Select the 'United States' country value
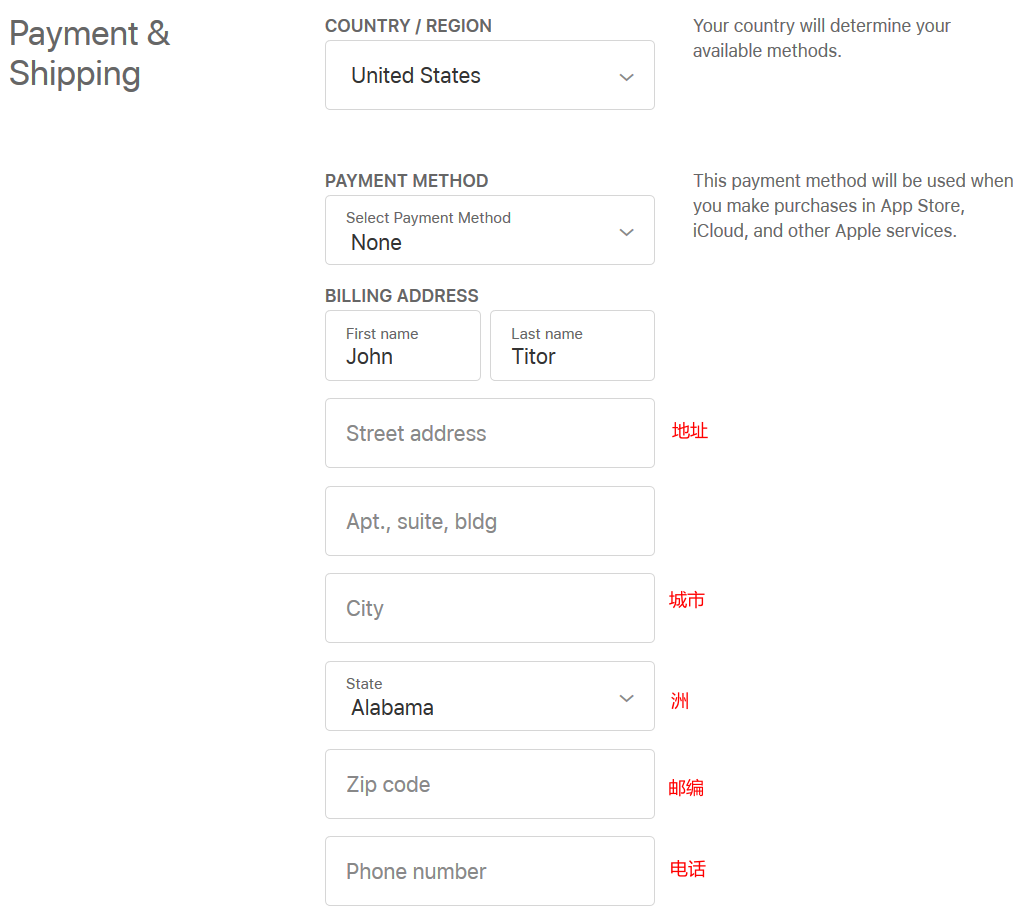This screenshot has height=919, width=1027. coord(416,76)
